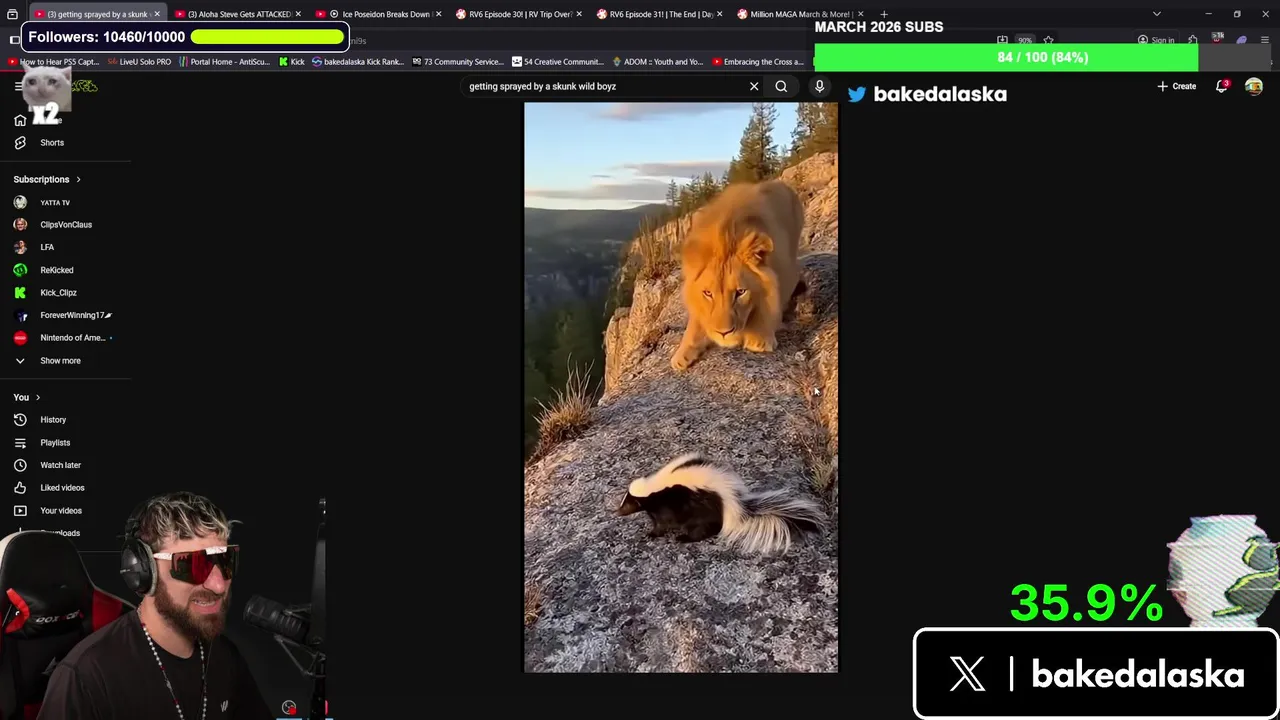Open 'bakedalaska Kick Rank...' bookmark

[x=358, y=62]
